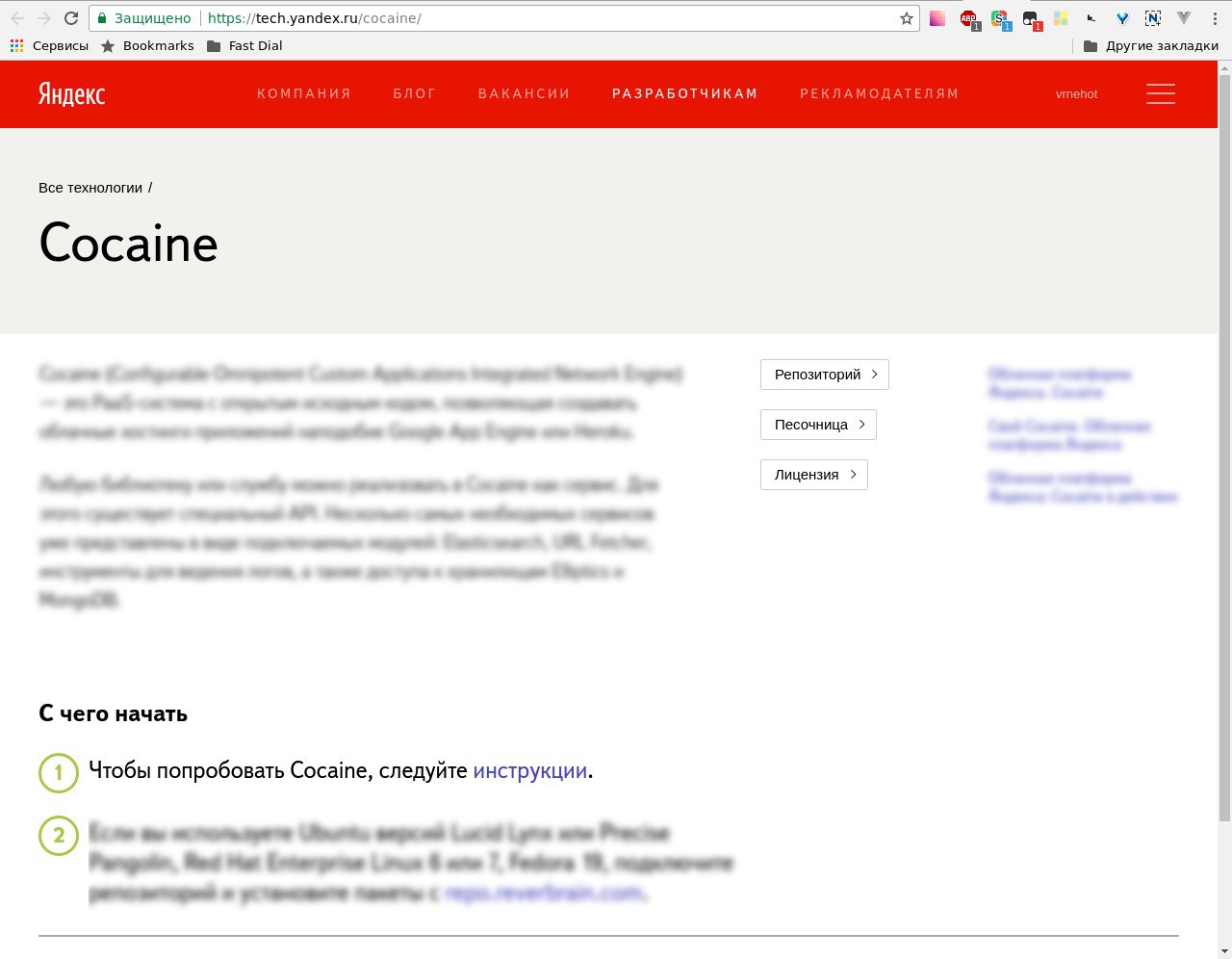Open the Рекламодателям menu item
Image resolution: width=1232 pixels, height=959 pixels.
(x=880, y=93)
